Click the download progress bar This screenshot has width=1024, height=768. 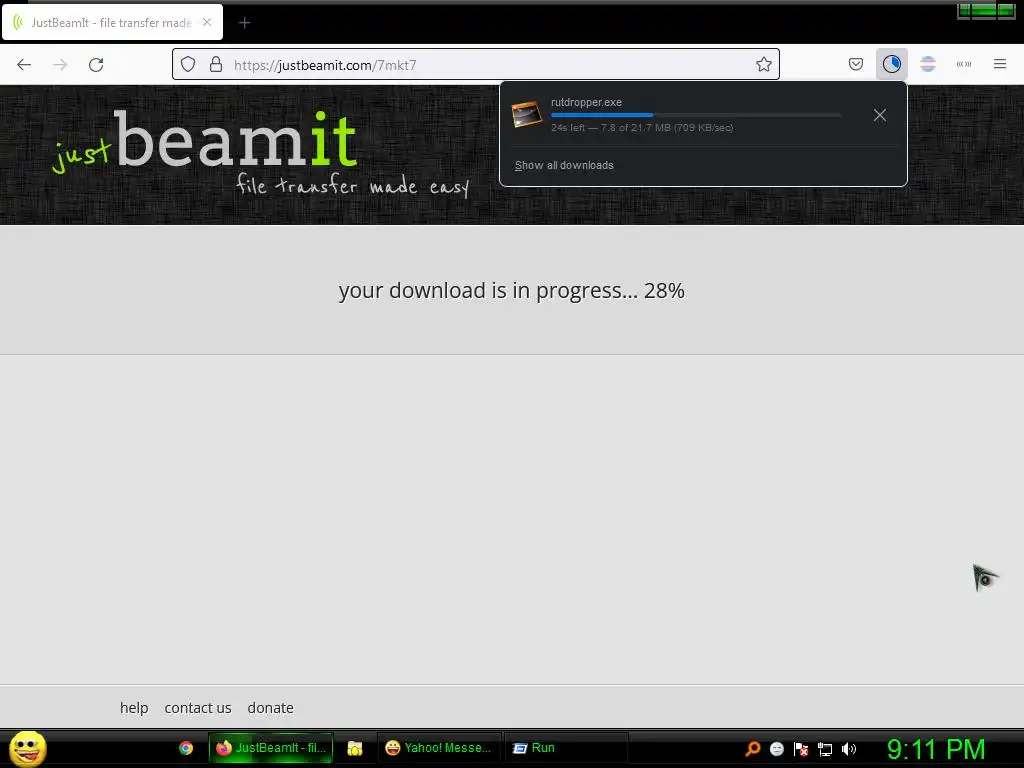[x=696, y=115]
